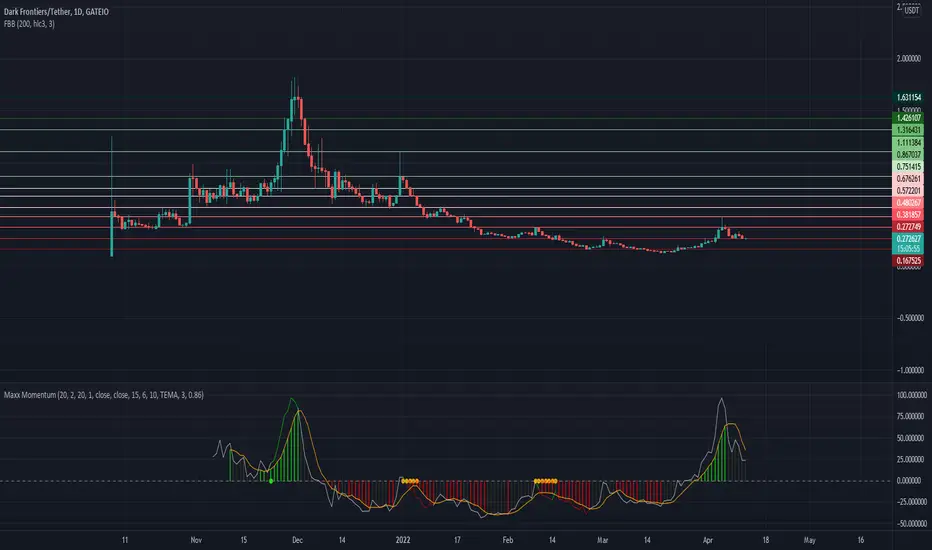Click the 100.000000 momentum axis value
Image resolution: width=932 pixels, height=550 pixels.
(x=911, y=395)
